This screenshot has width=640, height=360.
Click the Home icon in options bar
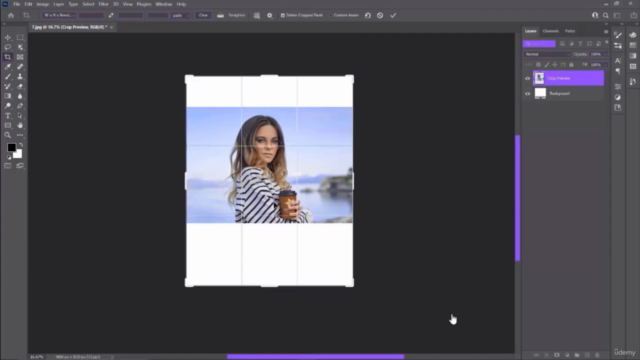coord(11,16)
